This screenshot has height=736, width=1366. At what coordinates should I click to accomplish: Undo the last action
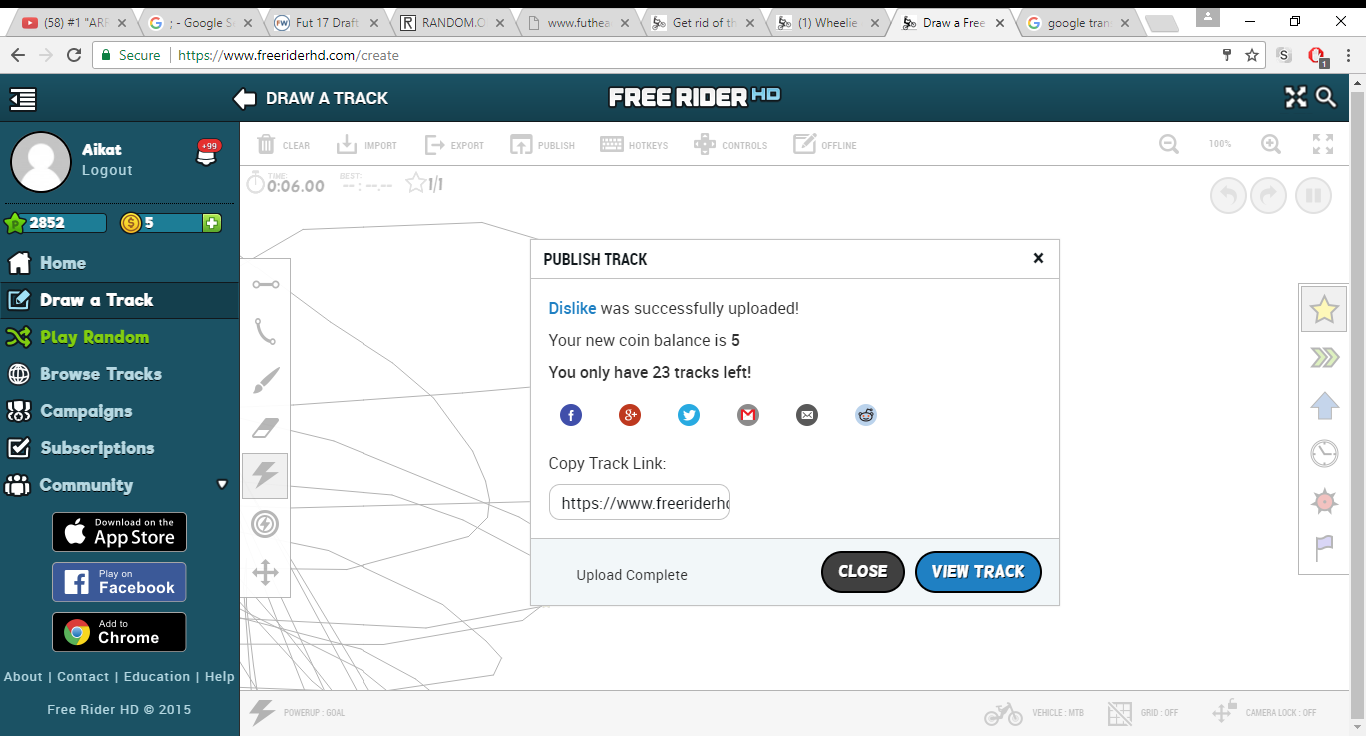(x=1228, y=195)
